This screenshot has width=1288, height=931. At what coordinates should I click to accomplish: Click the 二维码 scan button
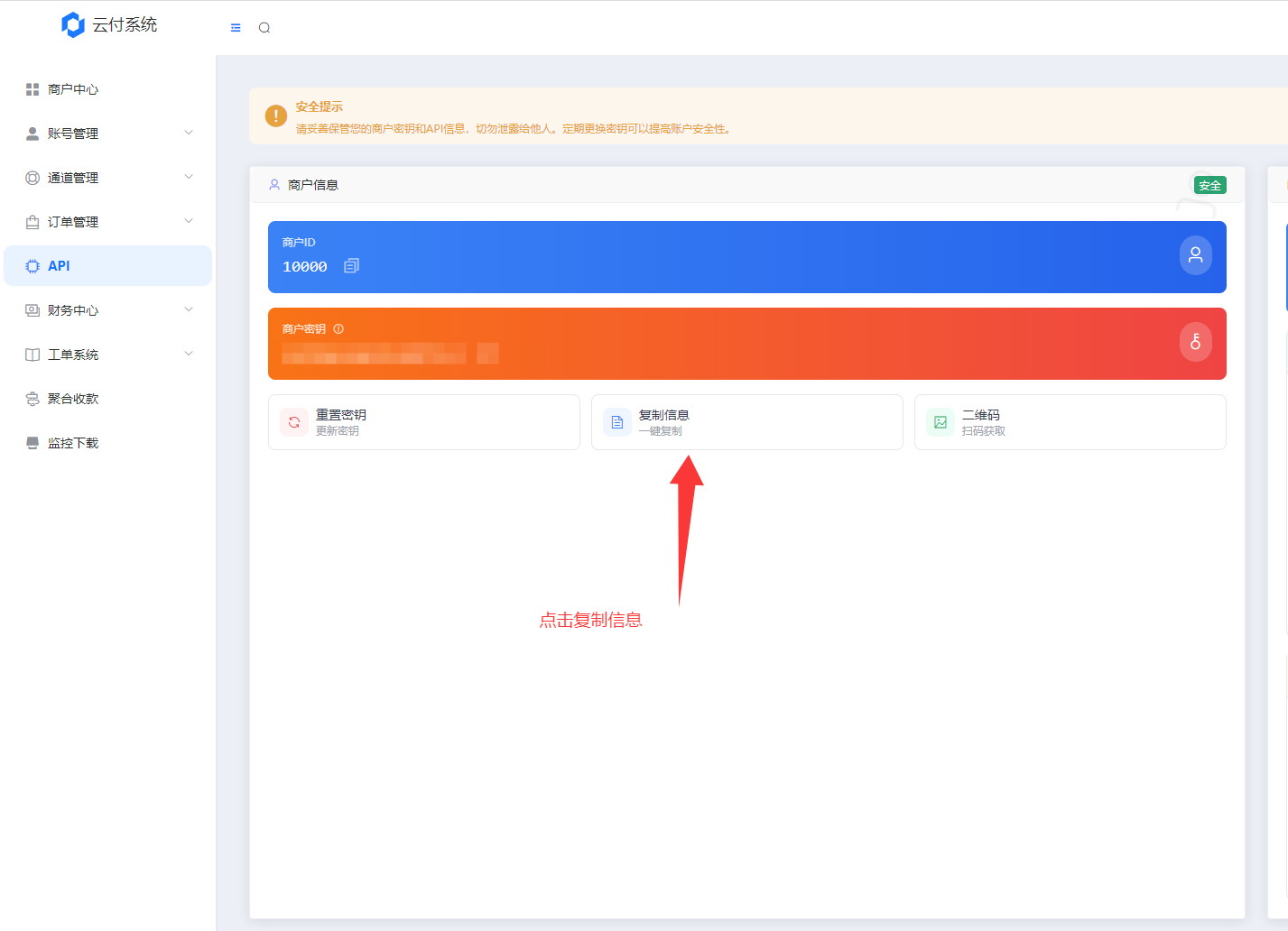click(1070, 422)
